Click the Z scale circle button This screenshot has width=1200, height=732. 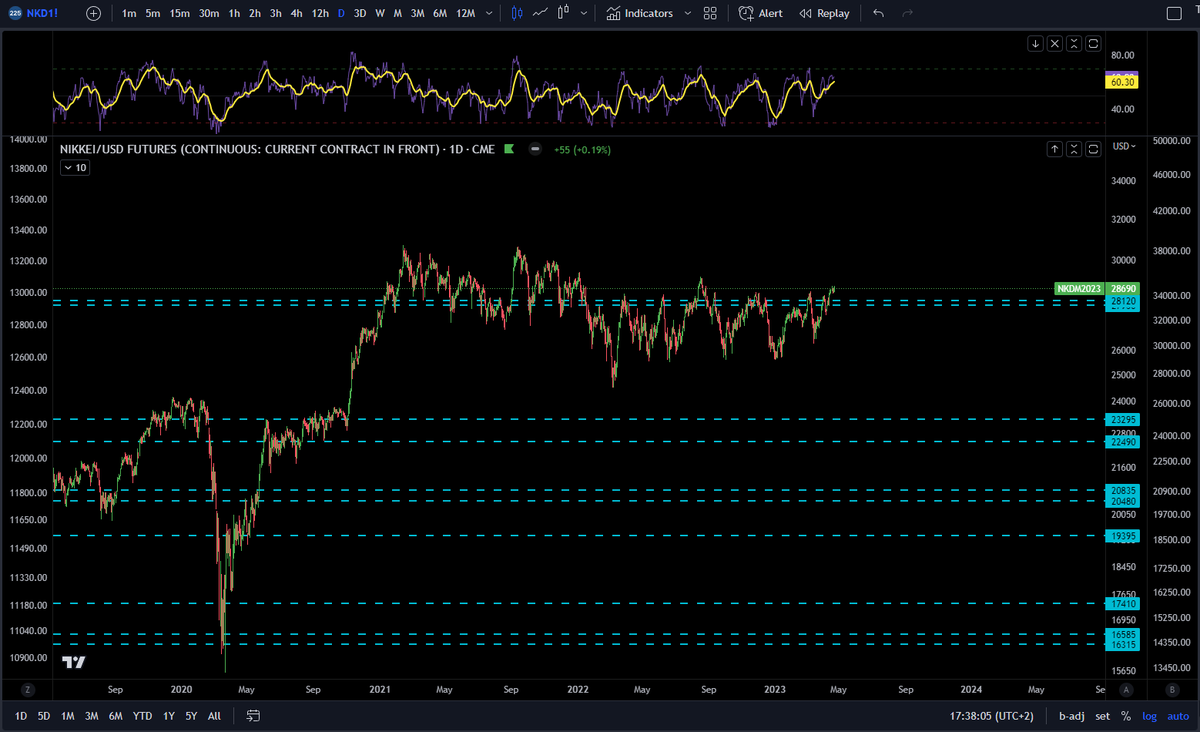28,689
